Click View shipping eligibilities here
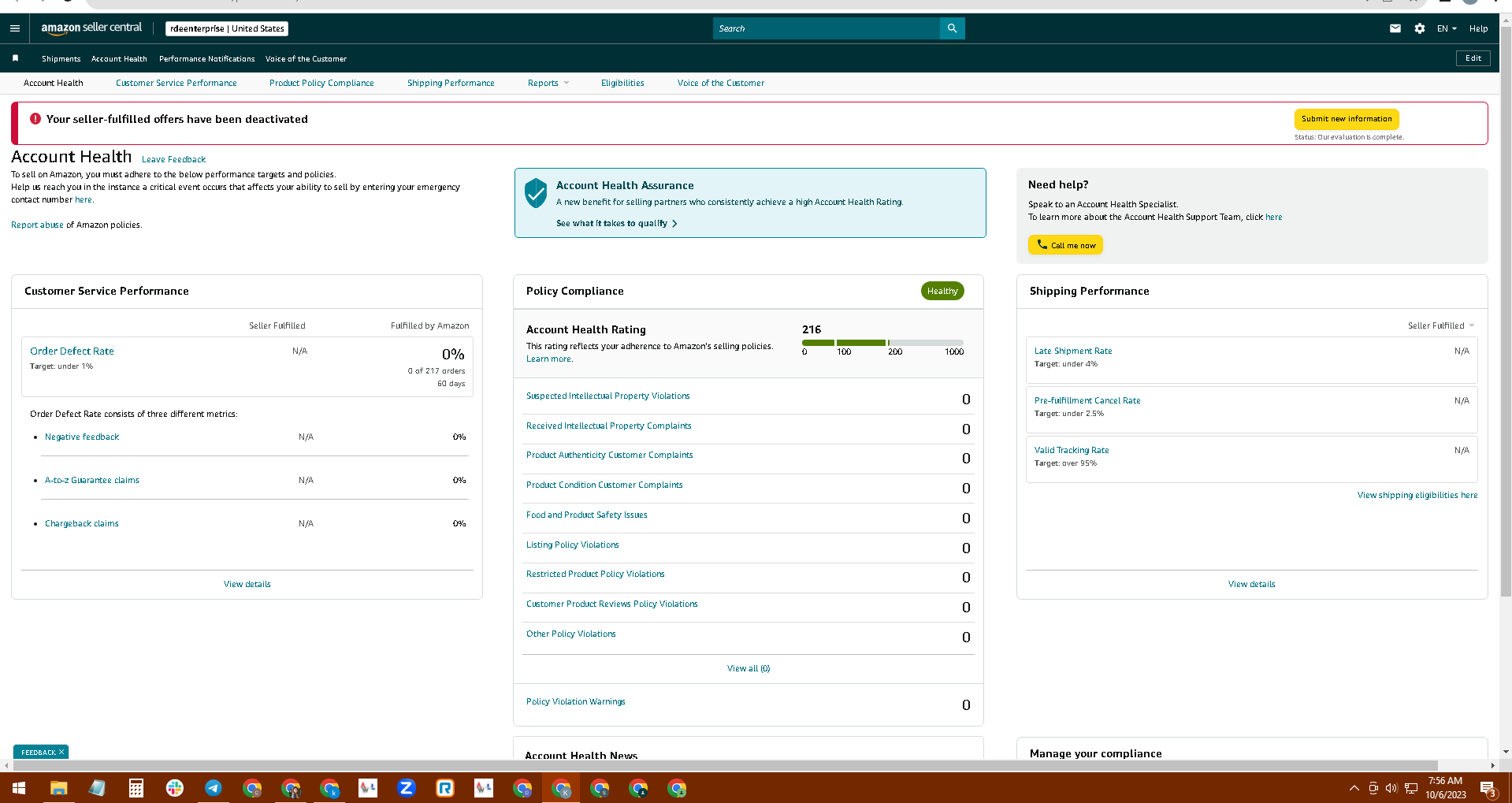 tap(1417, 496)
